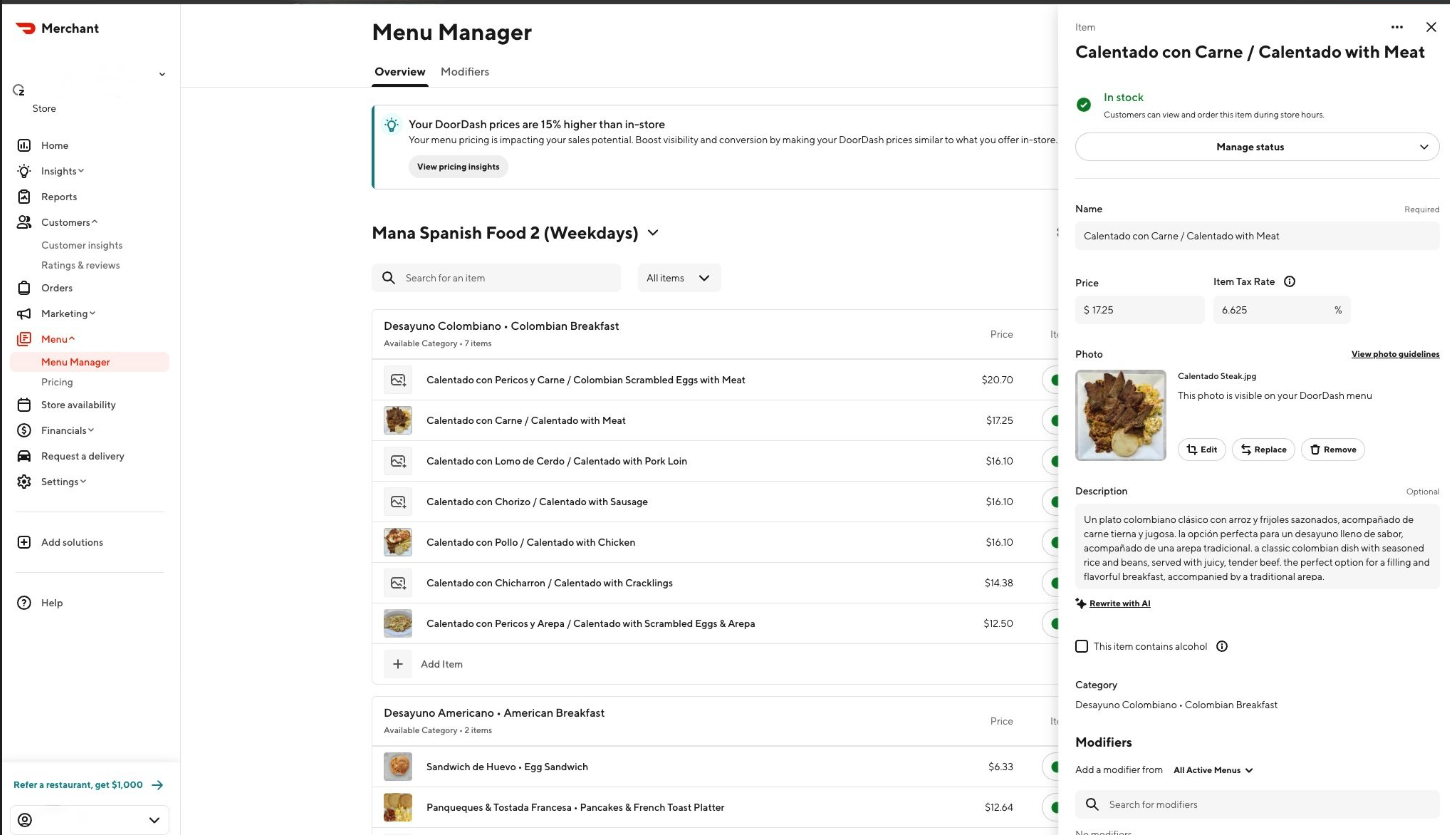1450x835 pixels.
Task: Toggle availability for Calentado con Chicharron
Action: pyautogui.click(x=1050, y=583)
